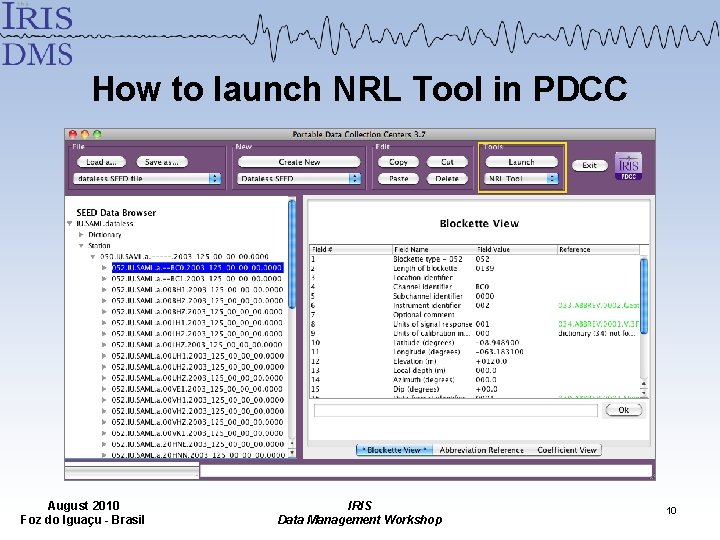Click the Field # column header
The width and height of the screenshot is (720, 540).
click(x=351, y=249)
